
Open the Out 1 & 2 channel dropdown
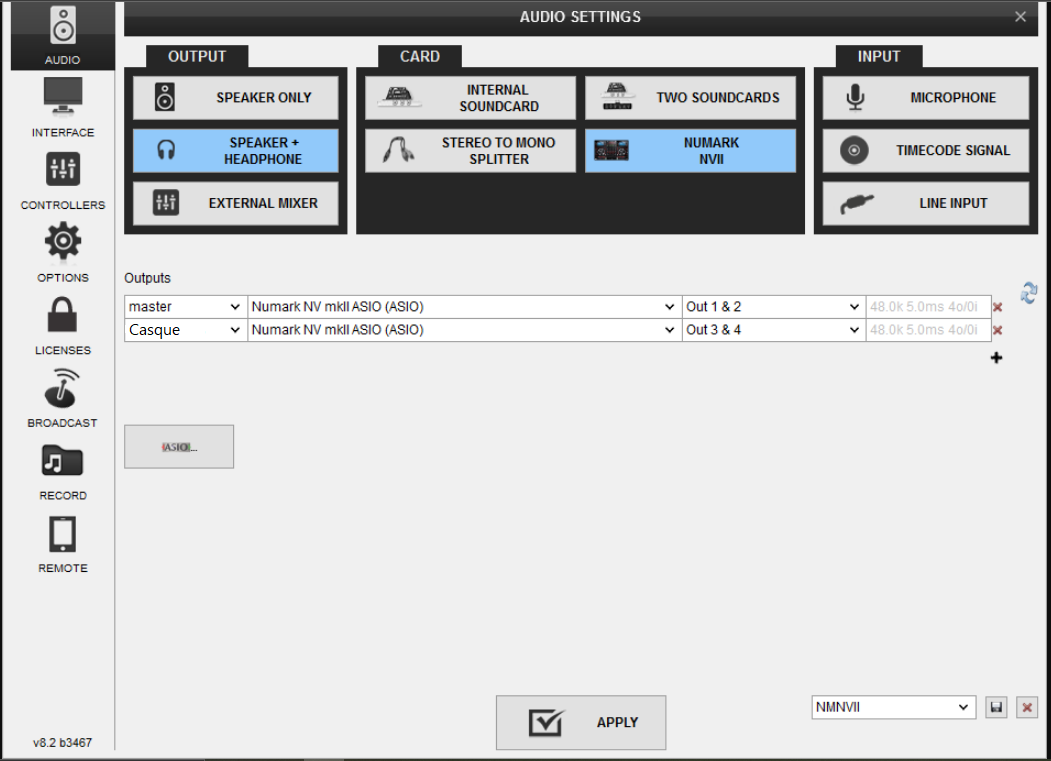774,307
